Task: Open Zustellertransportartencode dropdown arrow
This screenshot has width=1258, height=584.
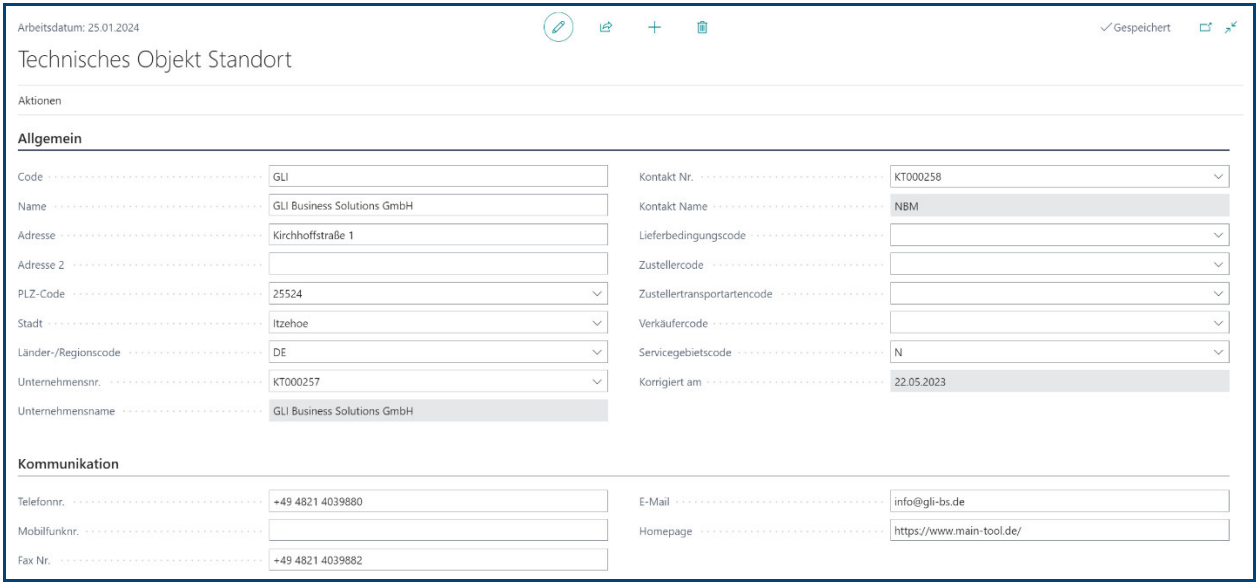Action: (1218, 294)
